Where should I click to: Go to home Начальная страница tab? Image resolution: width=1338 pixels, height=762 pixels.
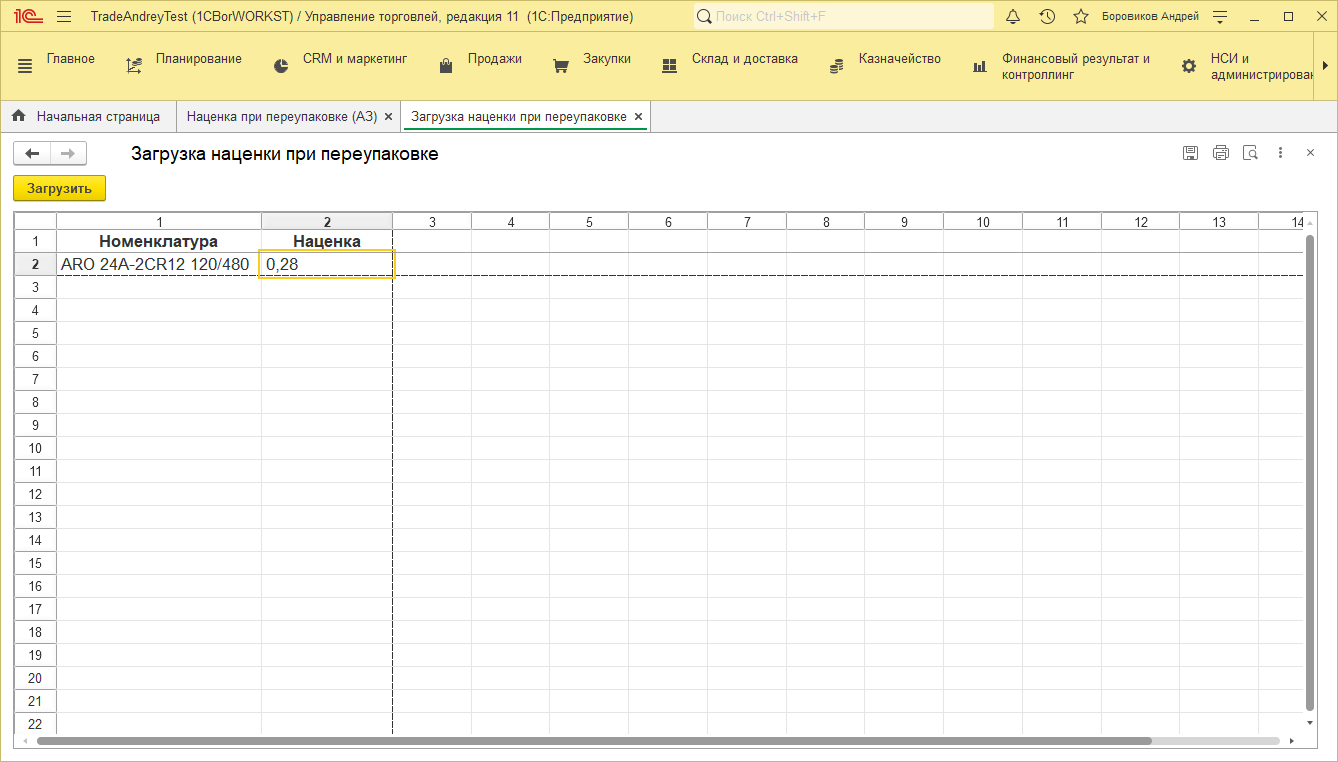pos(87,117)
